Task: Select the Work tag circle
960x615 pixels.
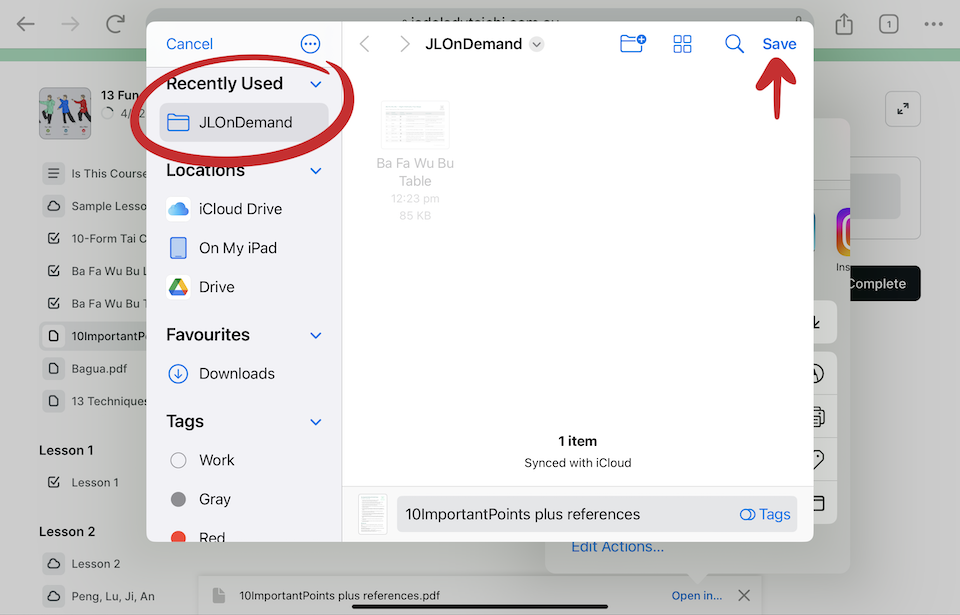Action: tap(178, 460)
